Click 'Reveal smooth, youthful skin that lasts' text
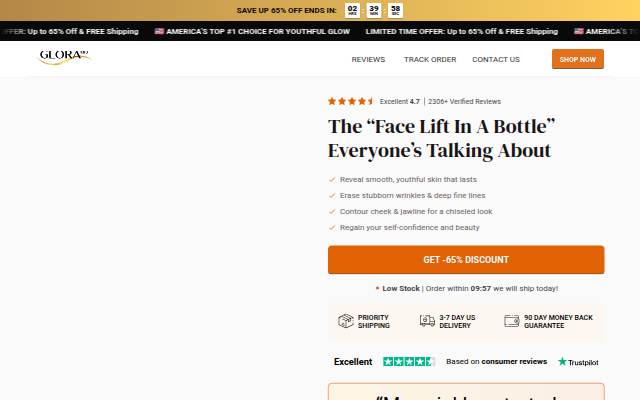640x400 pixels. [x=408, y=180]
